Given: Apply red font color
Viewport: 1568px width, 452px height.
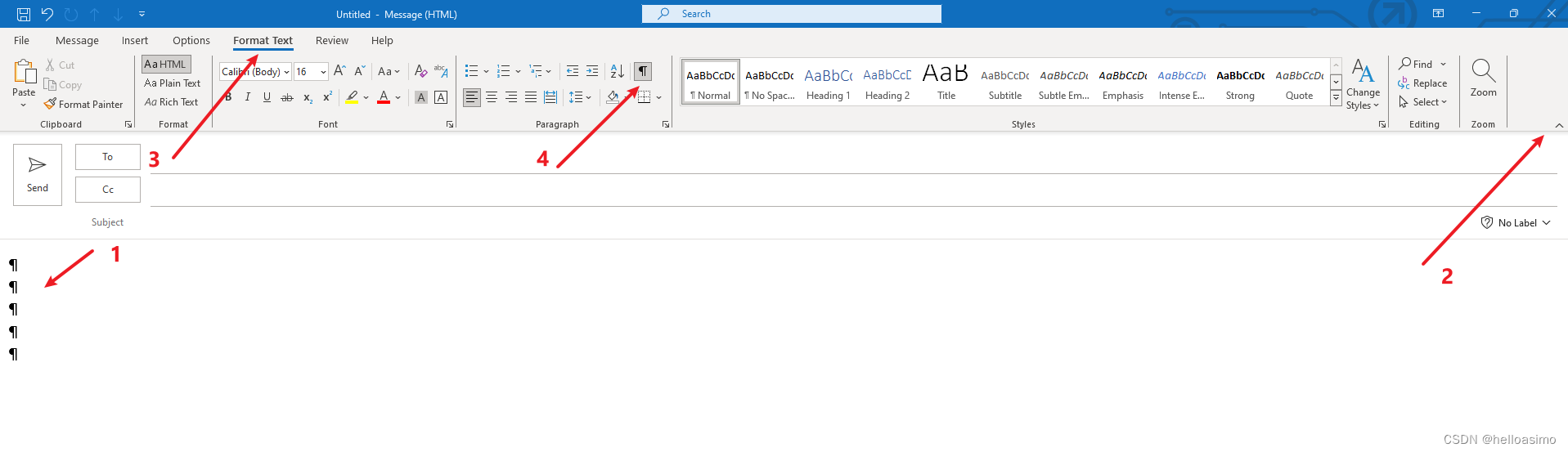Looking at the screenshot, I should click(x=384, y=97).
